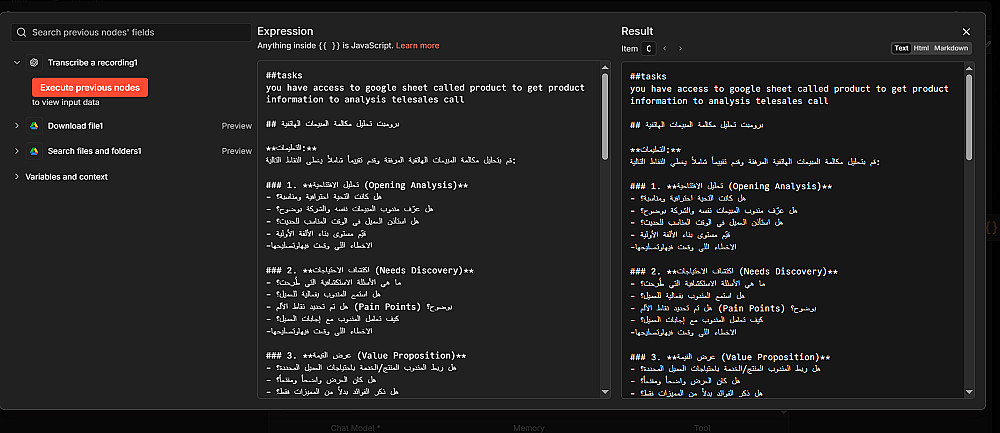Click the Google Drive icon for Download file1
Image resolution: width=1000 pixels, height=433 pixels.
click(34, 126)
